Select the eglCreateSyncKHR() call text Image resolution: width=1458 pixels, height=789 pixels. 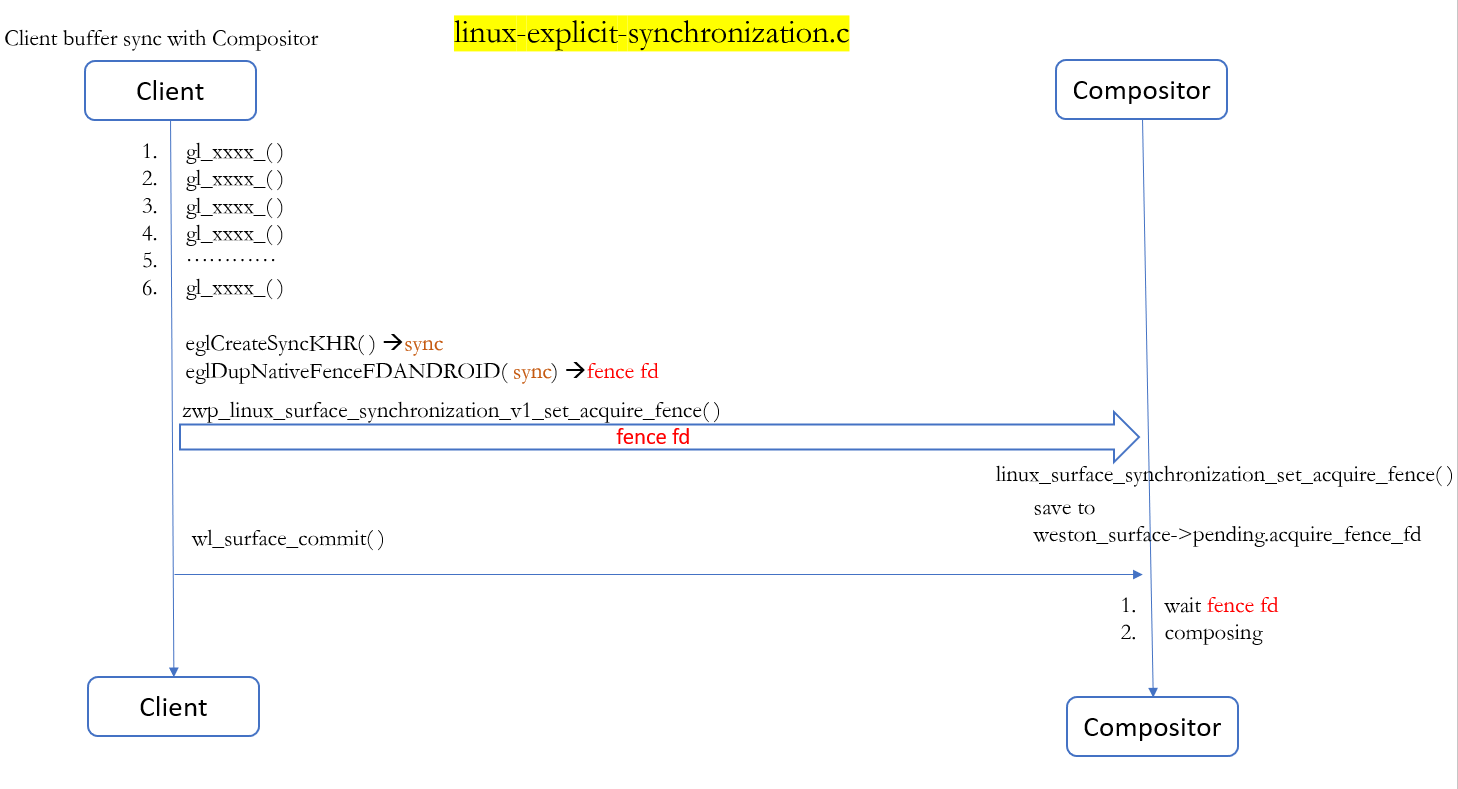[x=281, y=344]
